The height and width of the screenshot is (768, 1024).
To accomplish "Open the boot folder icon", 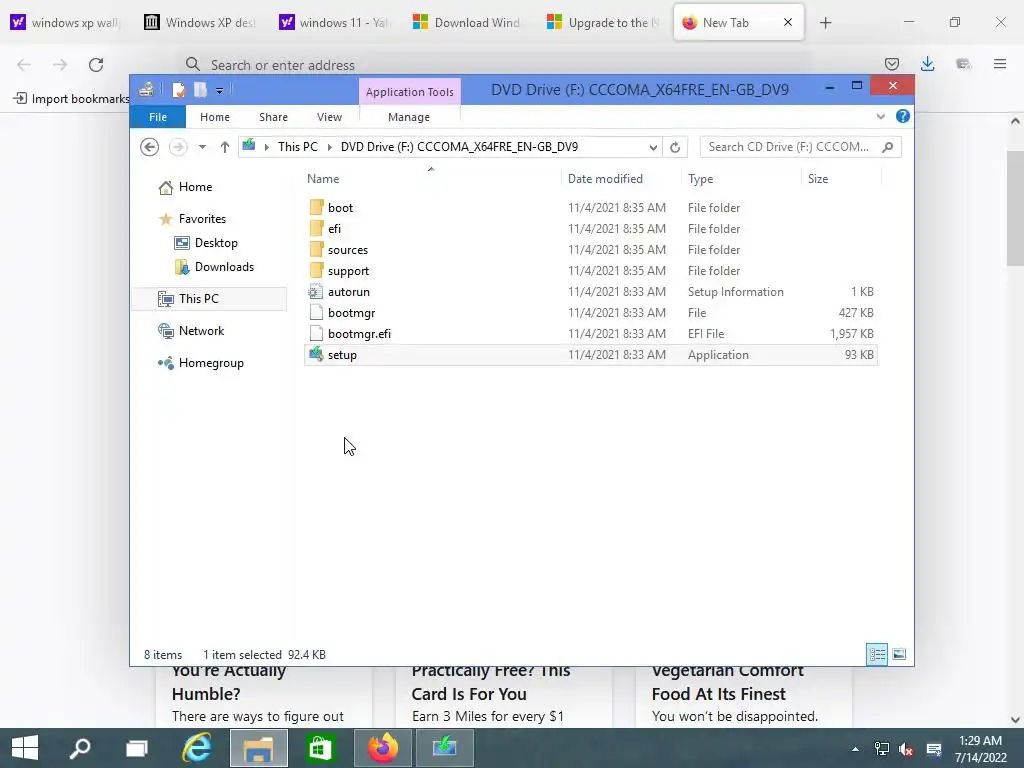I will [316, 208].
